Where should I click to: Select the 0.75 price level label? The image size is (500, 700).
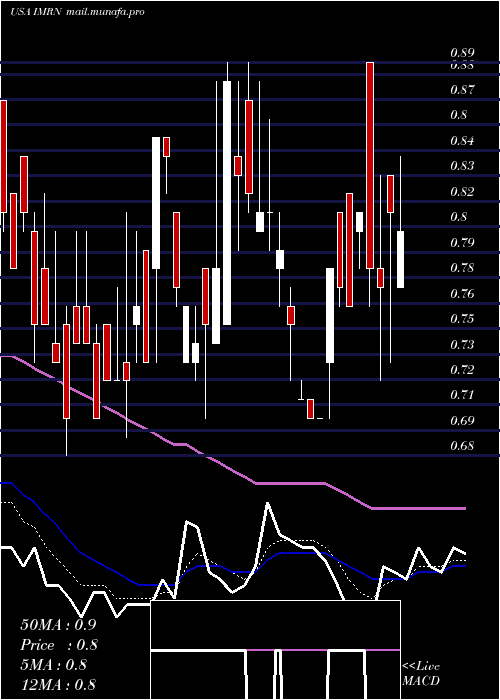462,319
